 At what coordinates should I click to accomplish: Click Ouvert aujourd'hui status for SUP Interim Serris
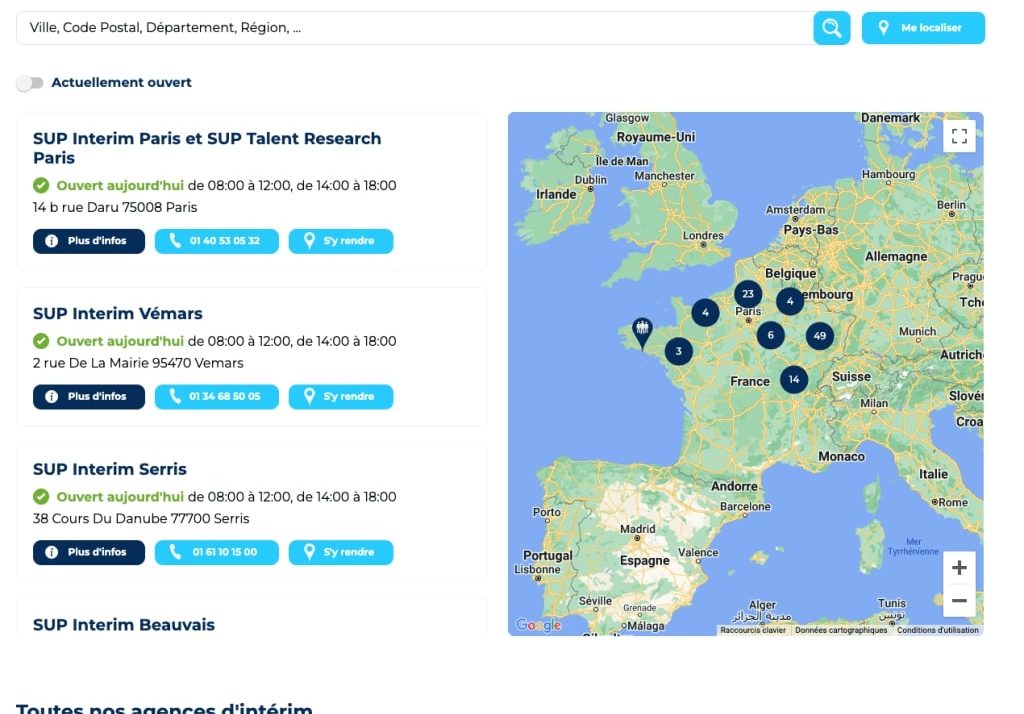[120, 497]
